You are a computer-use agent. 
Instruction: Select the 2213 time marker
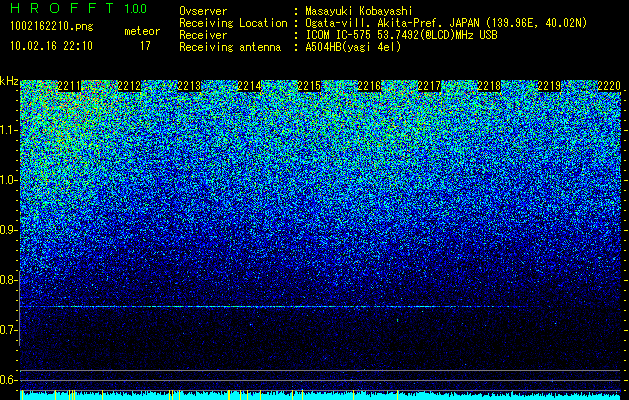[x=189, y=86]
